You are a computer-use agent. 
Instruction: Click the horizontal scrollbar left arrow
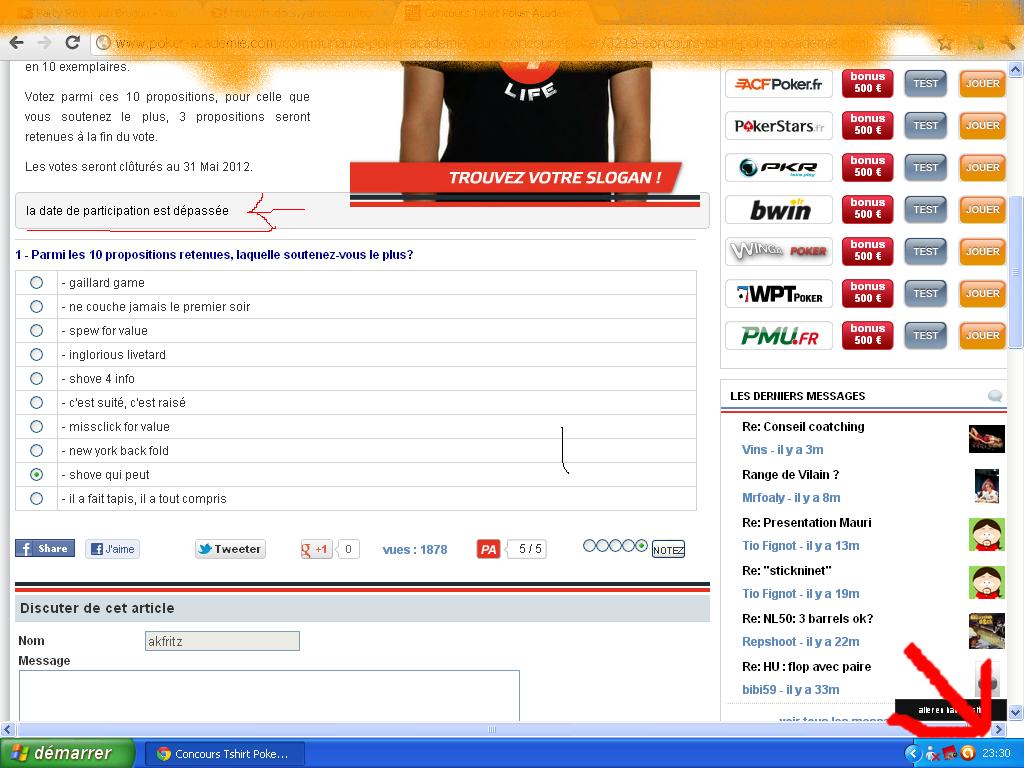(7, 729)
